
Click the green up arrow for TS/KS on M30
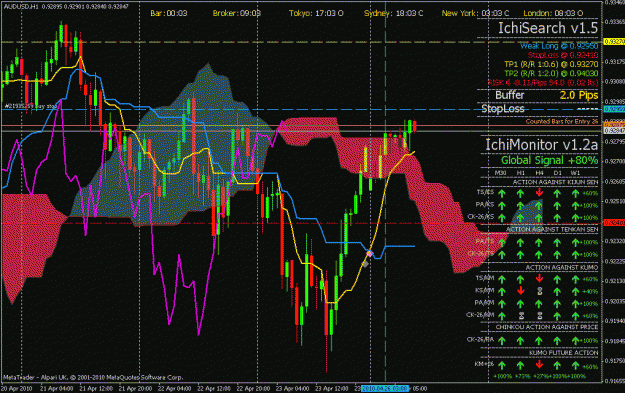(x=502, y=194)
